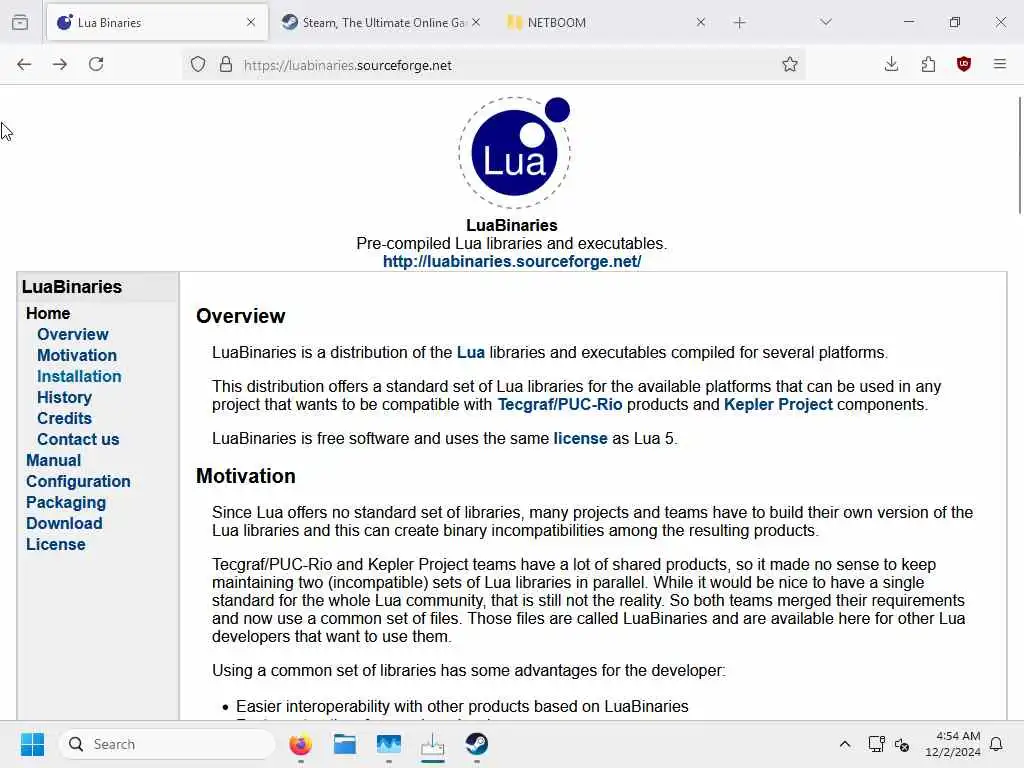1024x768 pixels.
Task: Follow the Kepler Project link
Action: [x=778, y=404]
